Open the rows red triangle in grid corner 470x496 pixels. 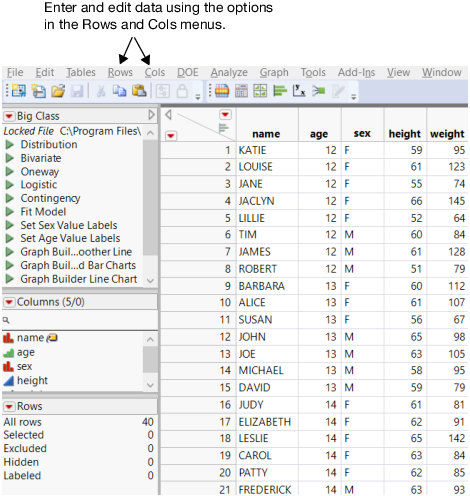[x=171, y=136]
